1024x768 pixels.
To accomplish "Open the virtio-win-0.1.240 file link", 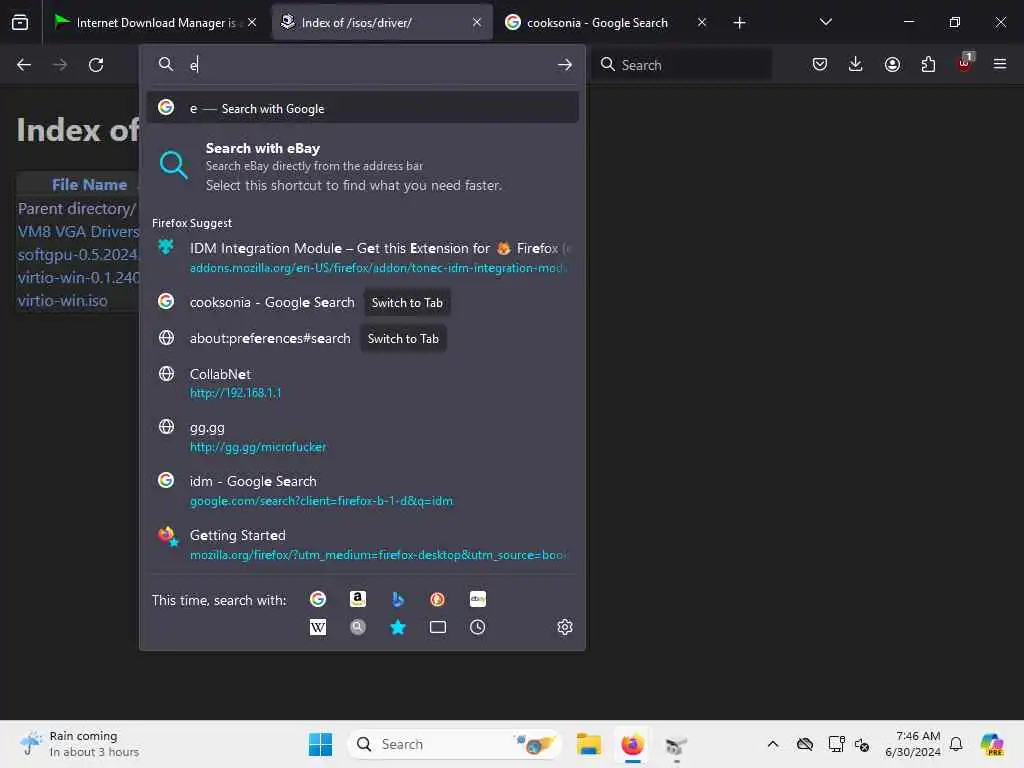I will [x=78, y=278].
